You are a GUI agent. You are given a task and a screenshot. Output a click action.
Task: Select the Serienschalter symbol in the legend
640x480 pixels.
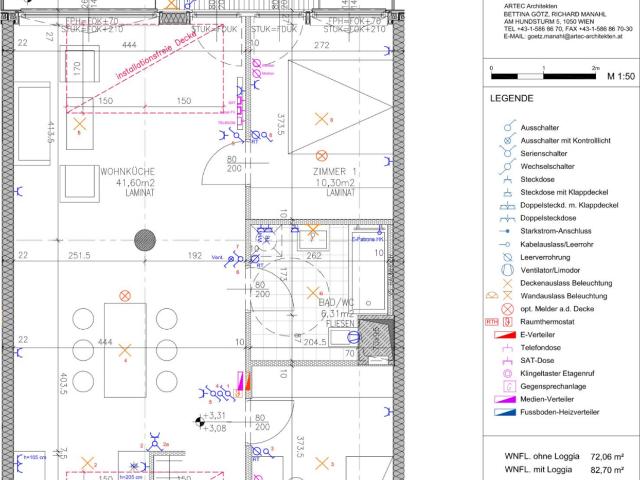coord(507,153)
